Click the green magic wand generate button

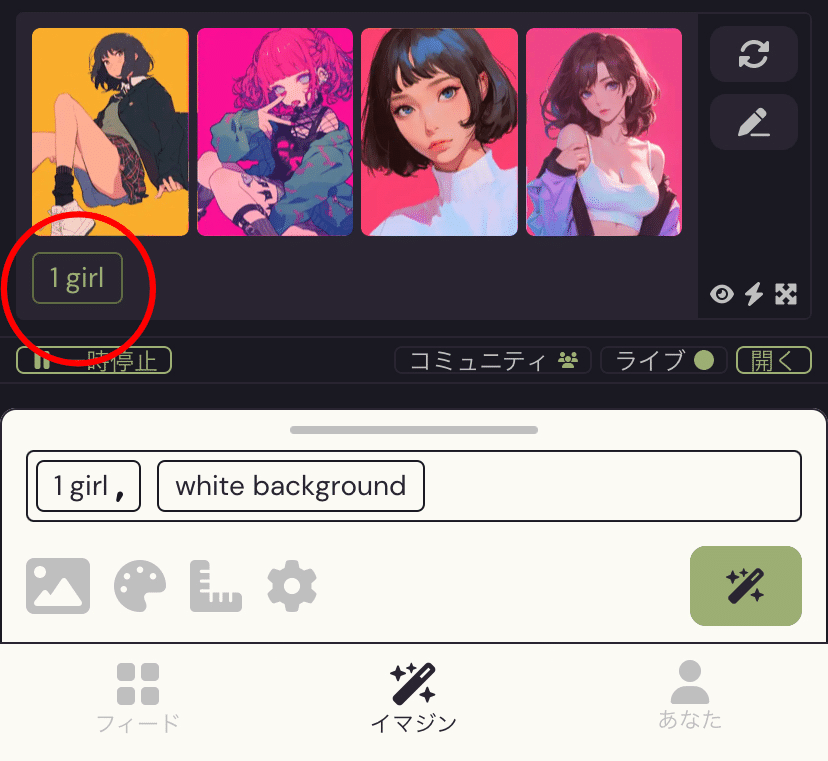click(746, 586)
